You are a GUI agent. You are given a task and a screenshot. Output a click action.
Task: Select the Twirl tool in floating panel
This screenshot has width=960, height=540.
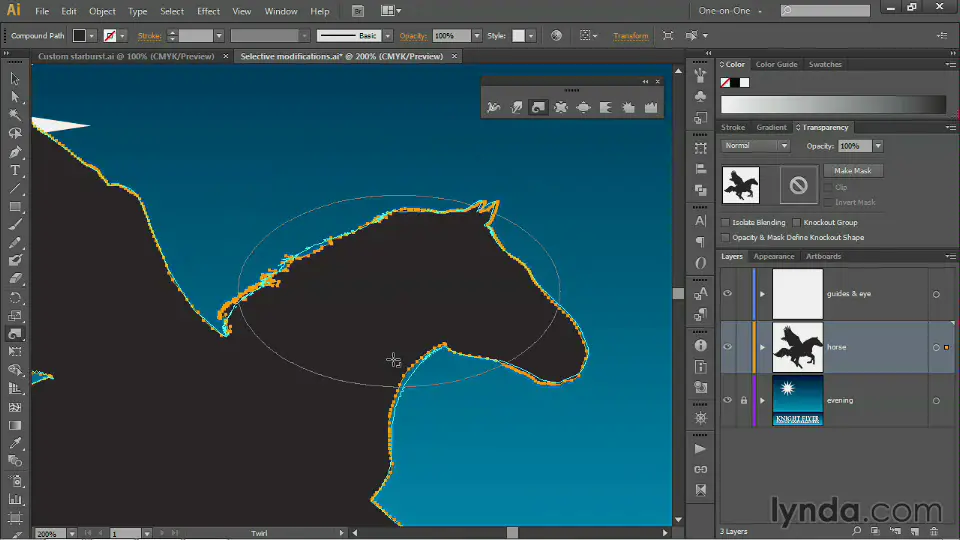click(x=539, y=107)
